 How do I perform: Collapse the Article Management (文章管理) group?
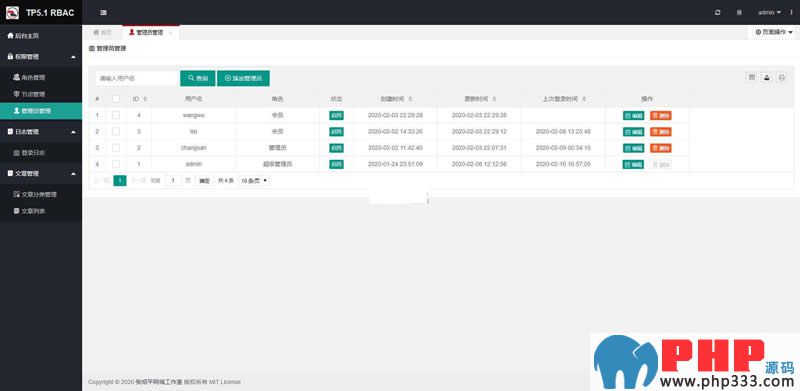[x=41, y=174]
